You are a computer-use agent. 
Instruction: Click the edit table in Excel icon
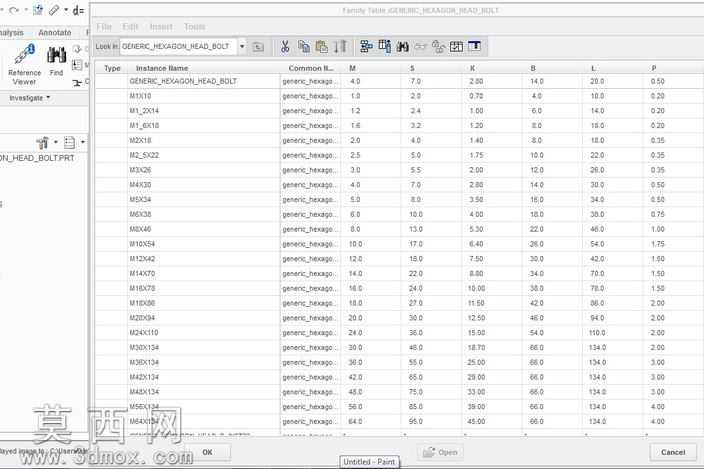coord(474,46)
